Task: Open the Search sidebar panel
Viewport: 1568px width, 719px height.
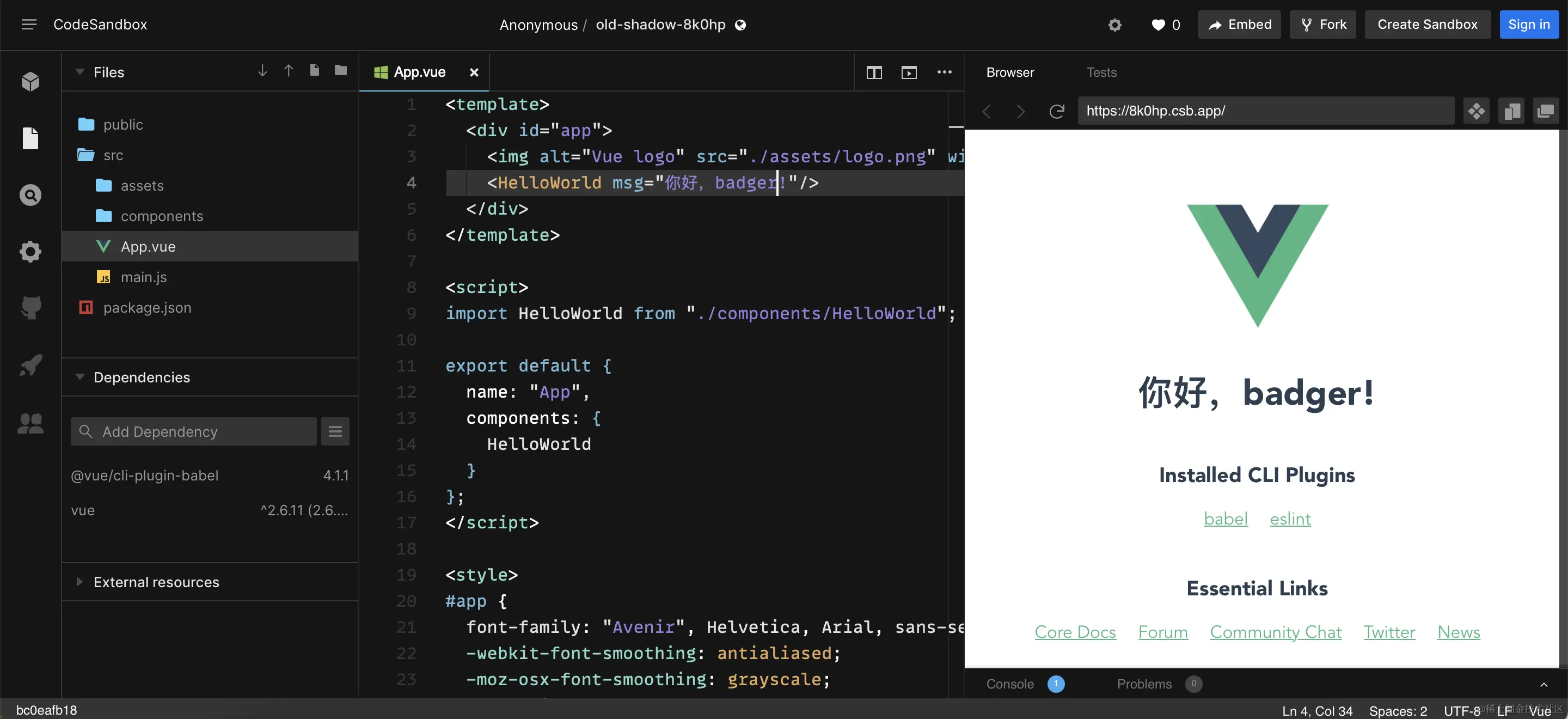Action: (30, 195)
